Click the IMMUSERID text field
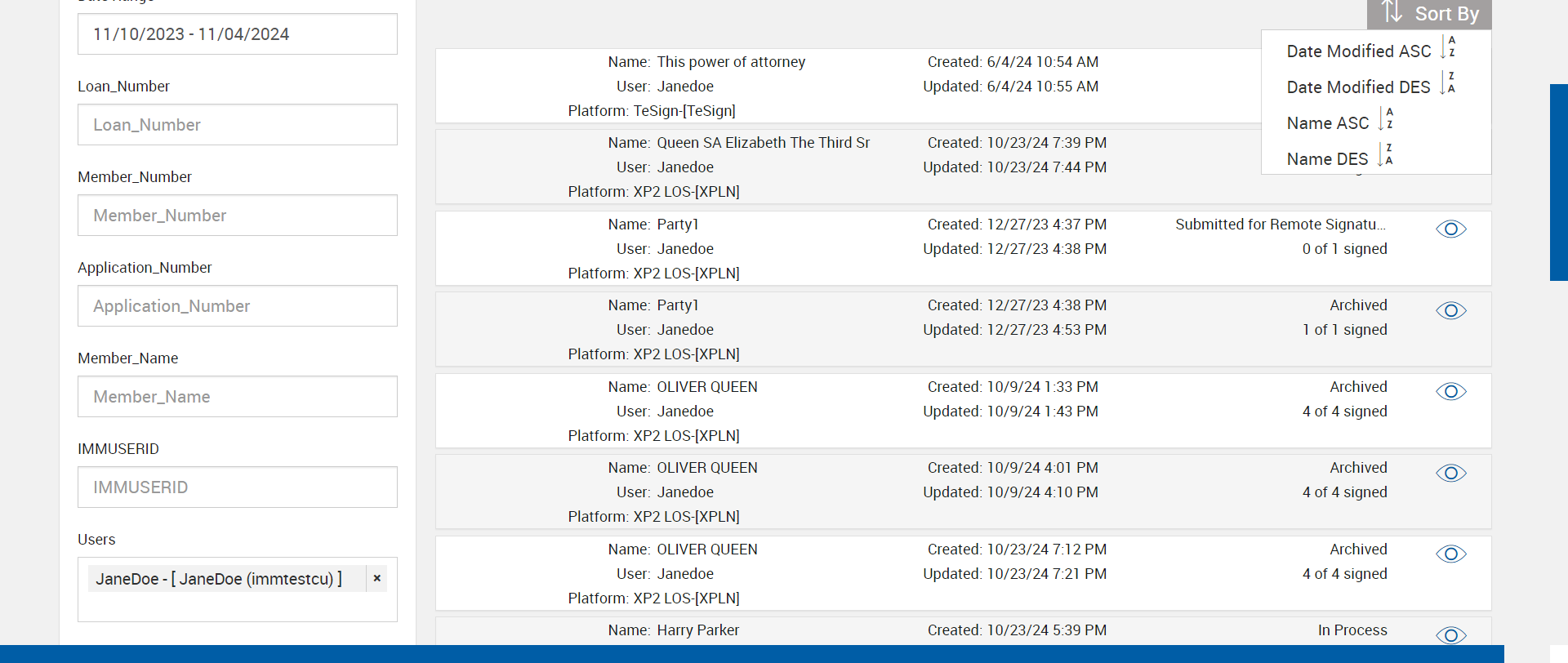The width and height of the screenshot is (1568, 663). tap(237, 487)
